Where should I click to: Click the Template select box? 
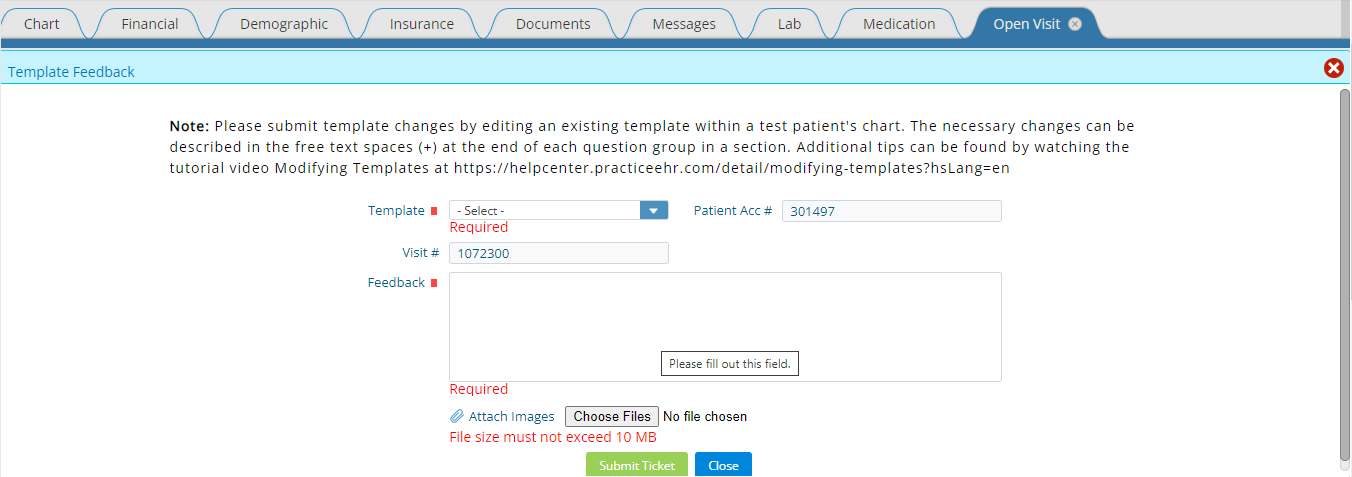click(x=559, y=211)
